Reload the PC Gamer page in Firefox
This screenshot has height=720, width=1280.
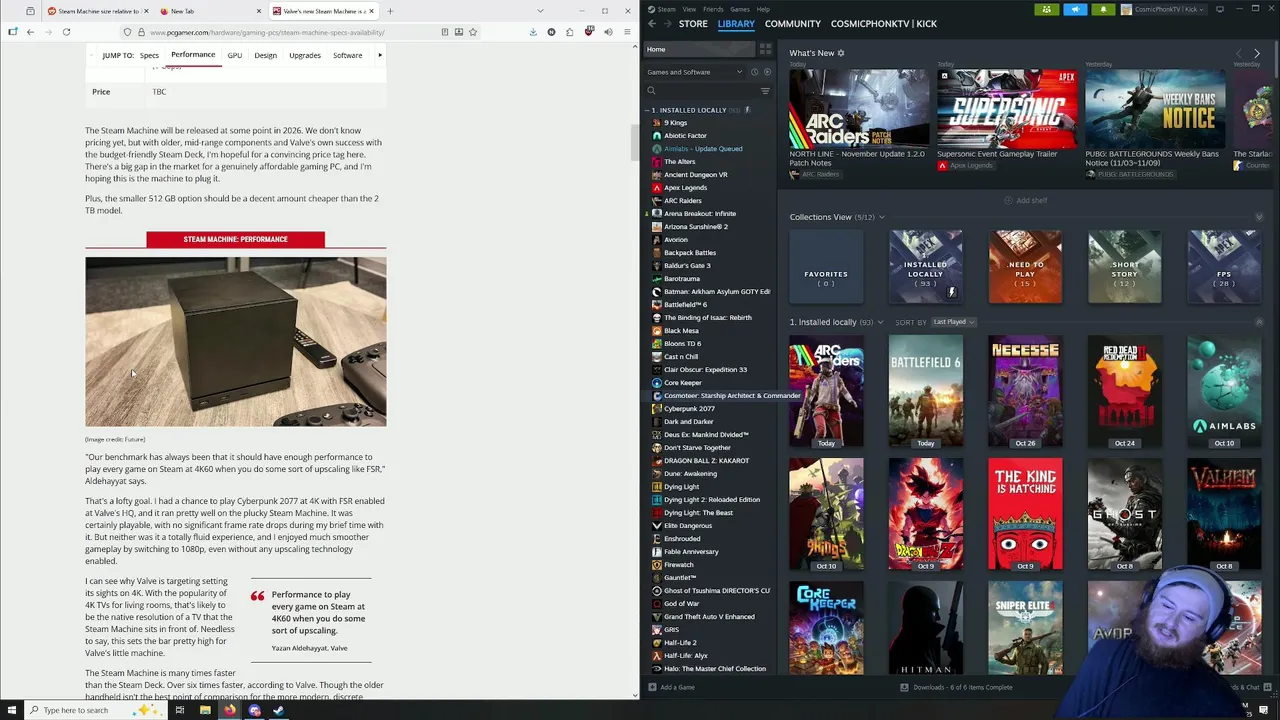pyautogui.click(x=66, y=32)
